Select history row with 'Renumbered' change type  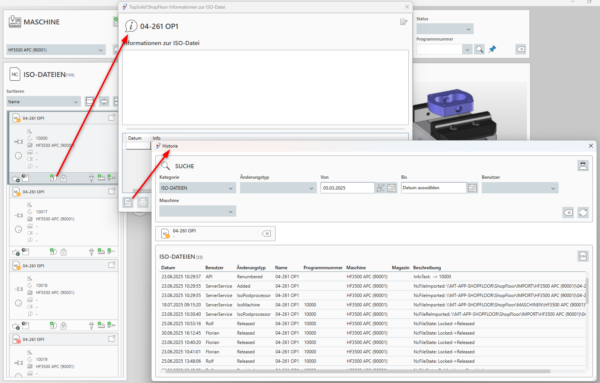[x=372, y=277]
